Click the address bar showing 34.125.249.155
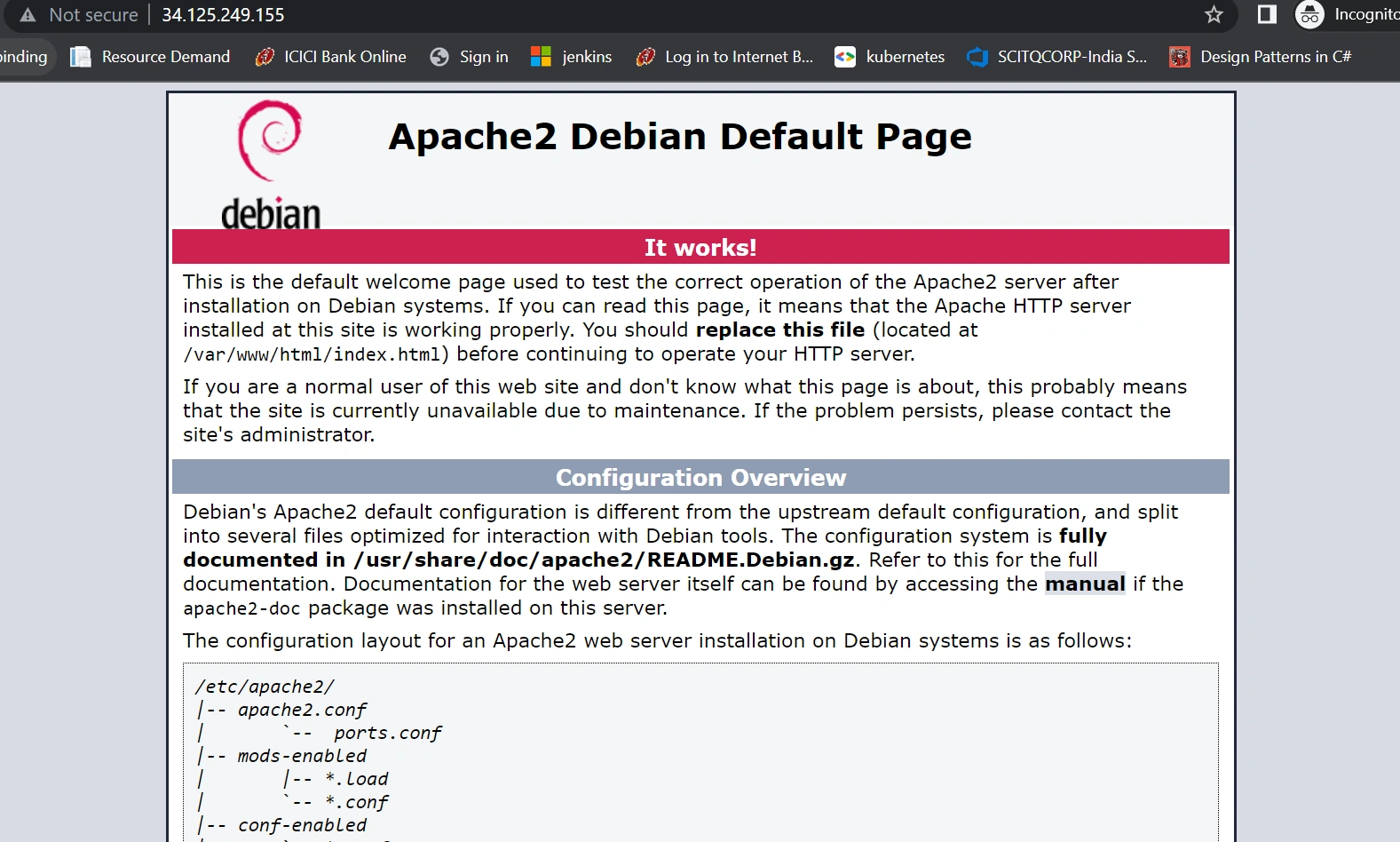The height and width of the screenshot is (842, 1400). 621,15
